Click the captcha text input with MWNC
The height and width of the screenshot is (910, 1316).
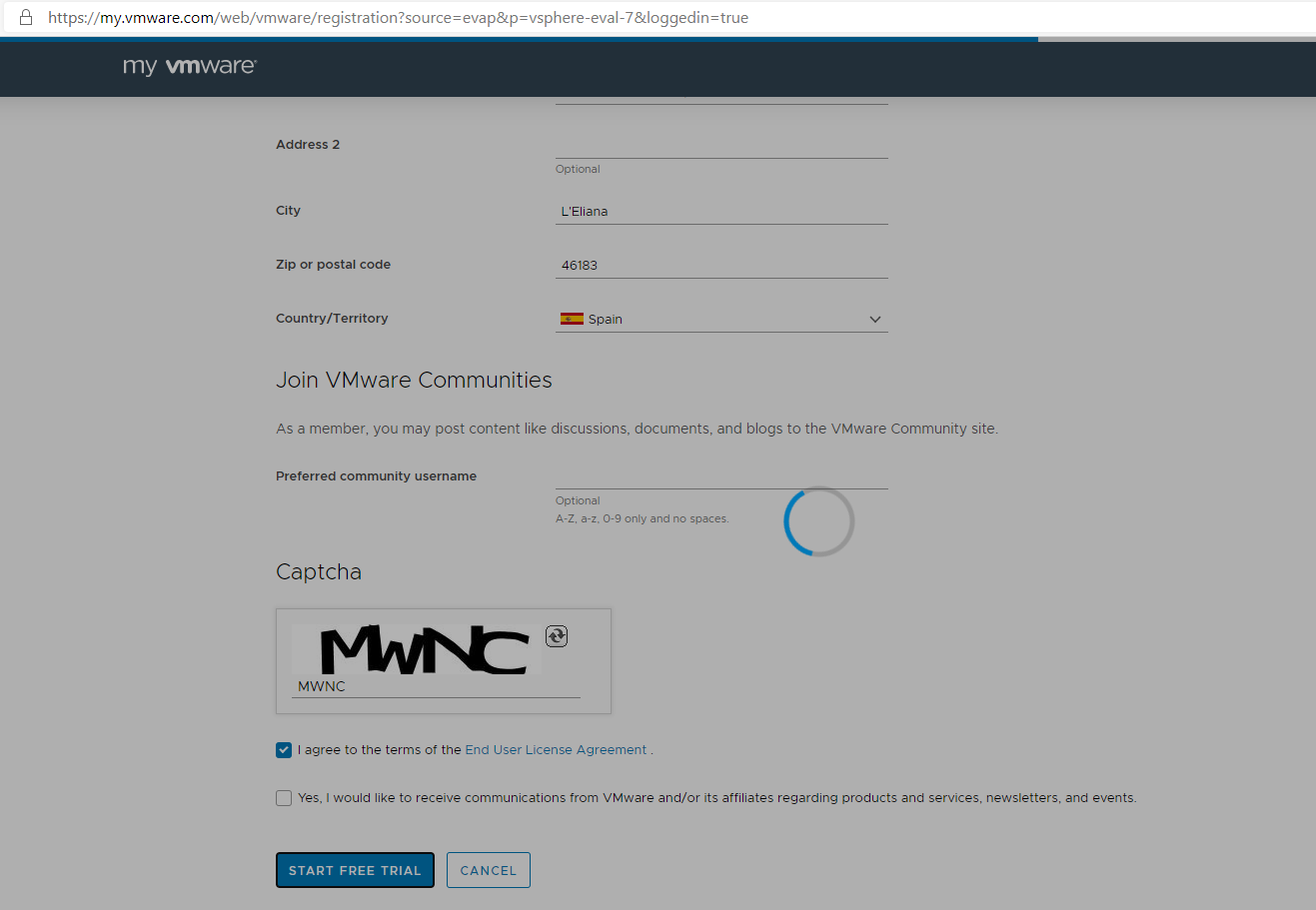pyautogui.click(x=436, y=686)
